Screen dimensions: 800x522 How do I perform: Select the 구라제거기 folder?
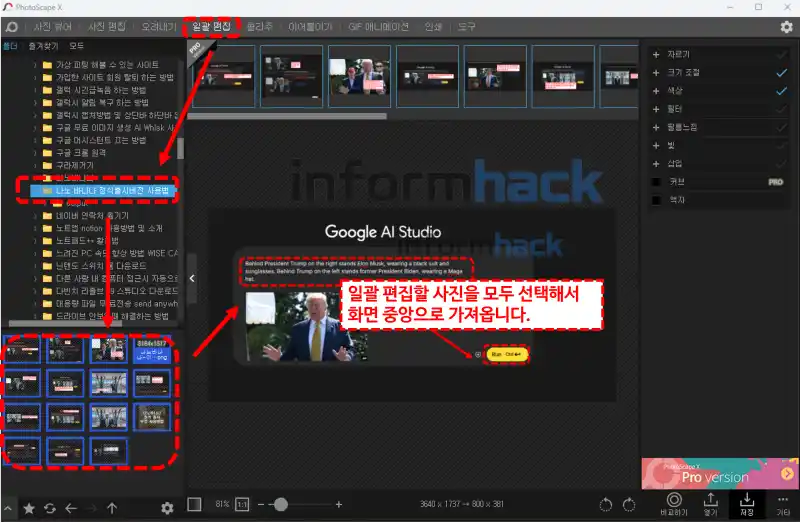click(74, 165)
